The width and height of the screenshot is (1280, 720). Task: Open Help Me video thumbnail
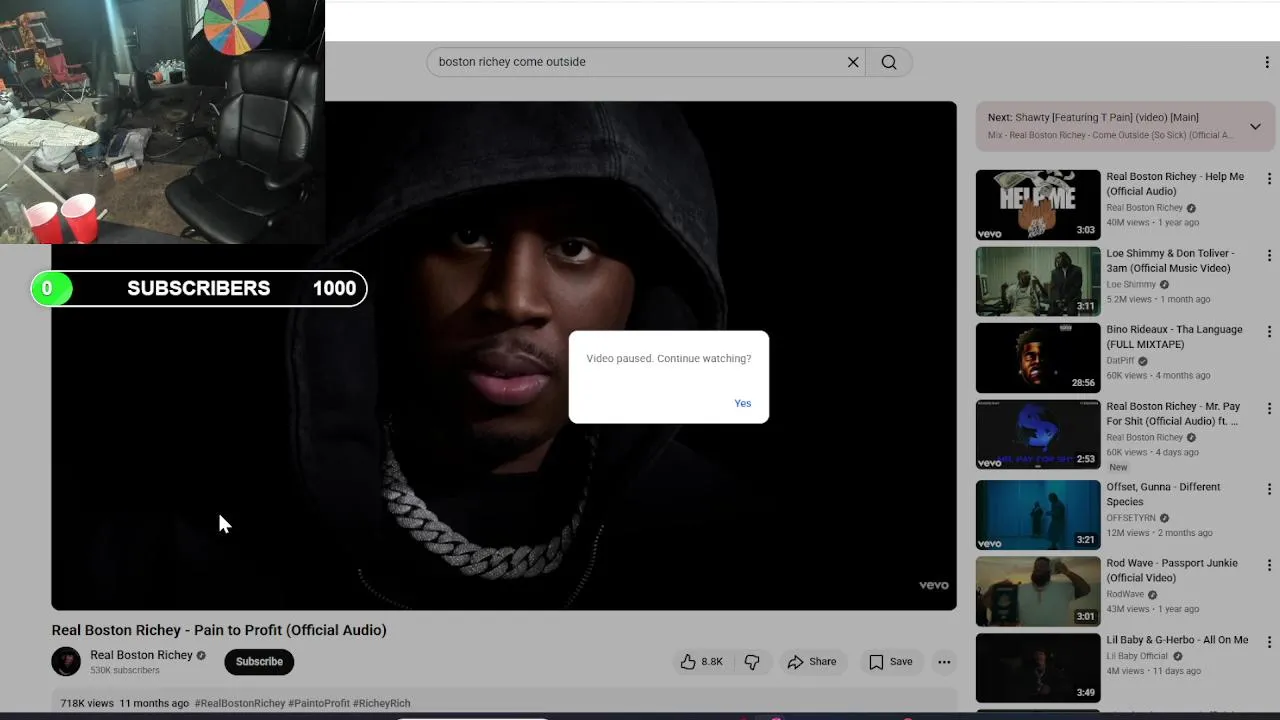[1038, 205]
